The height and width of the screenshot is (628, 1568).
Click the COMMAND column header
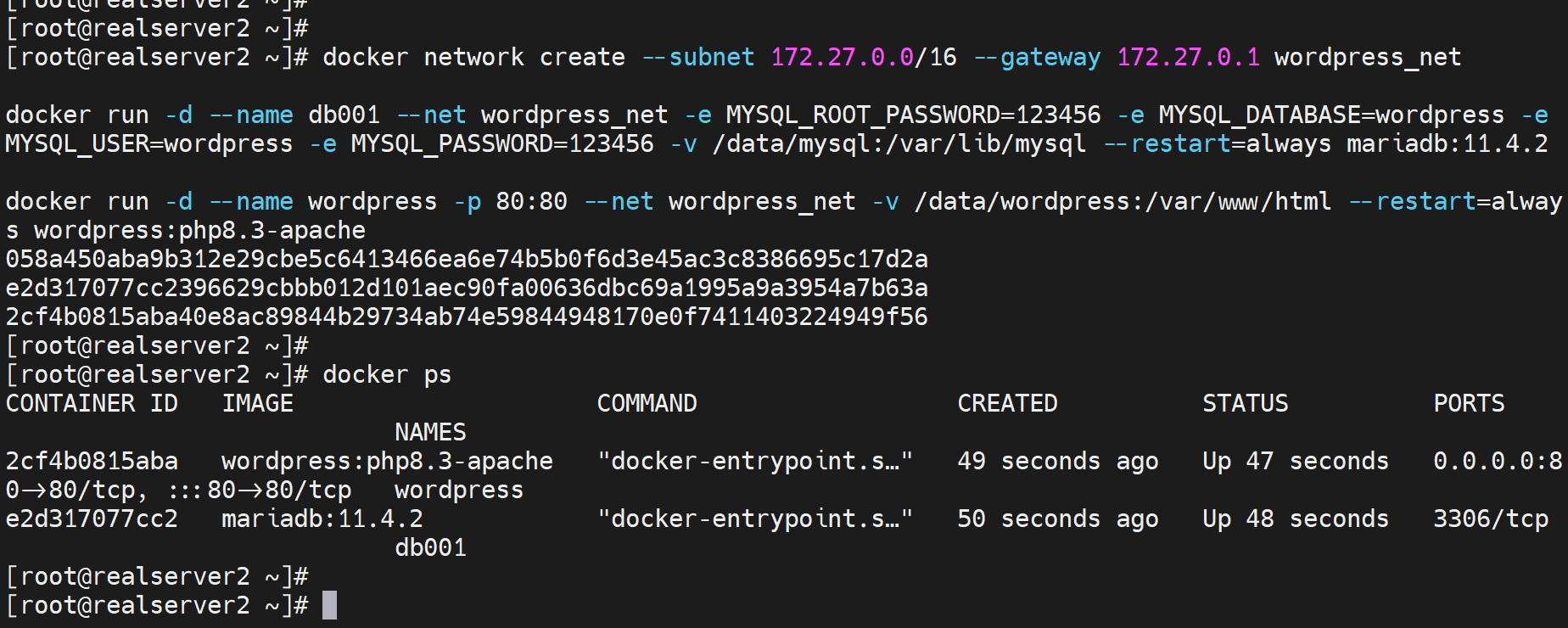647,403
